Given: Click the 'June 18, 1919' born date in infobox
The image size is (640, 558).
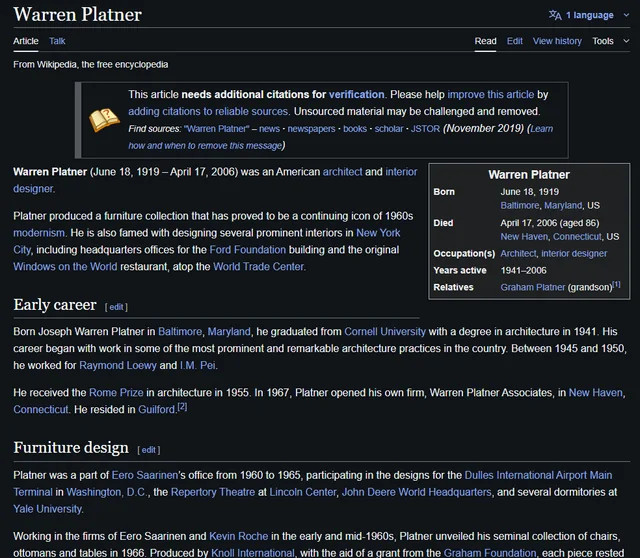Looking at the screenshot, I should coord(529,192).
